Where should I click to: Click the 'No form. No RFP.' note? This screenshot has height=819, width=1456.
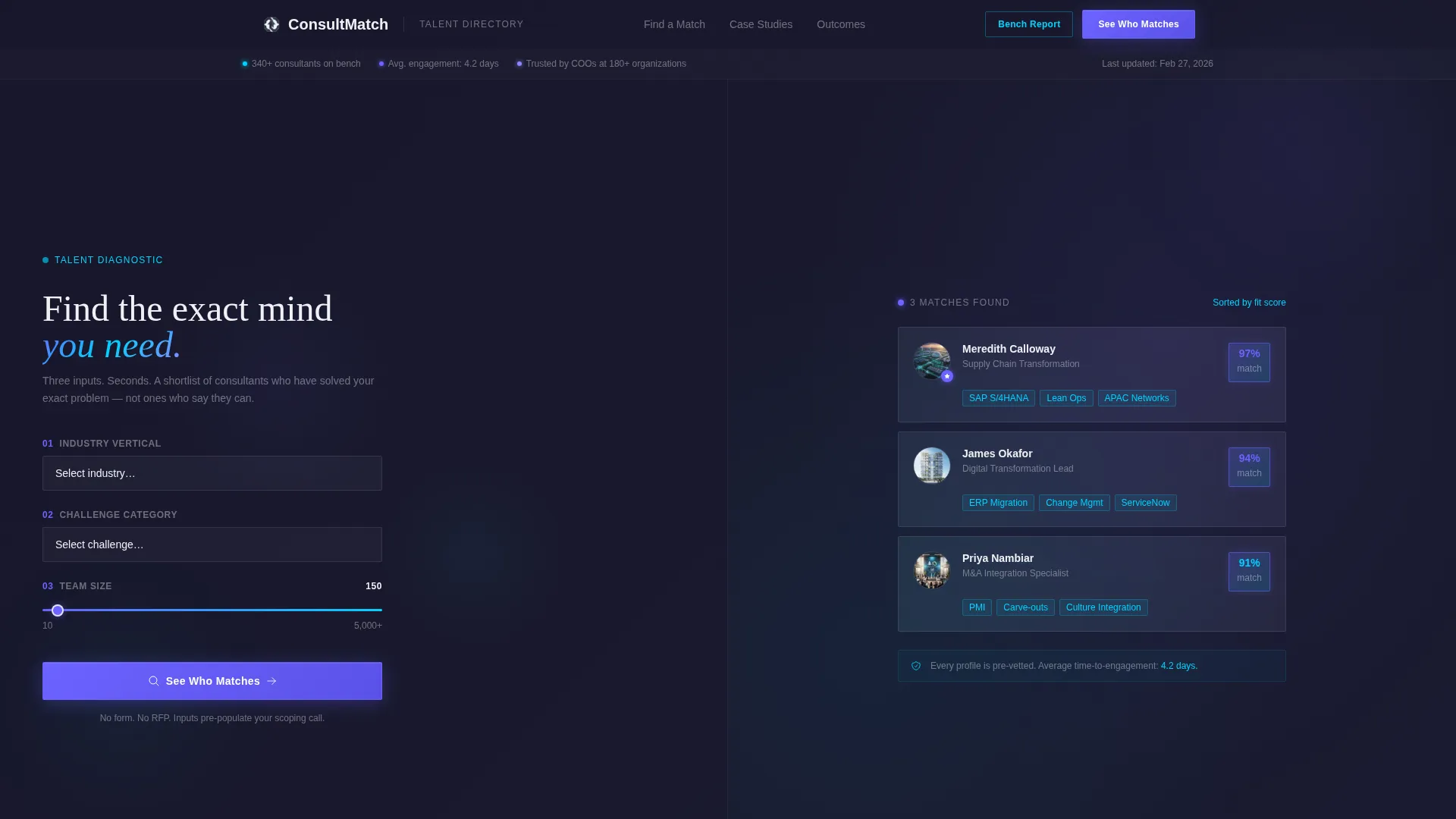(212, 718)
